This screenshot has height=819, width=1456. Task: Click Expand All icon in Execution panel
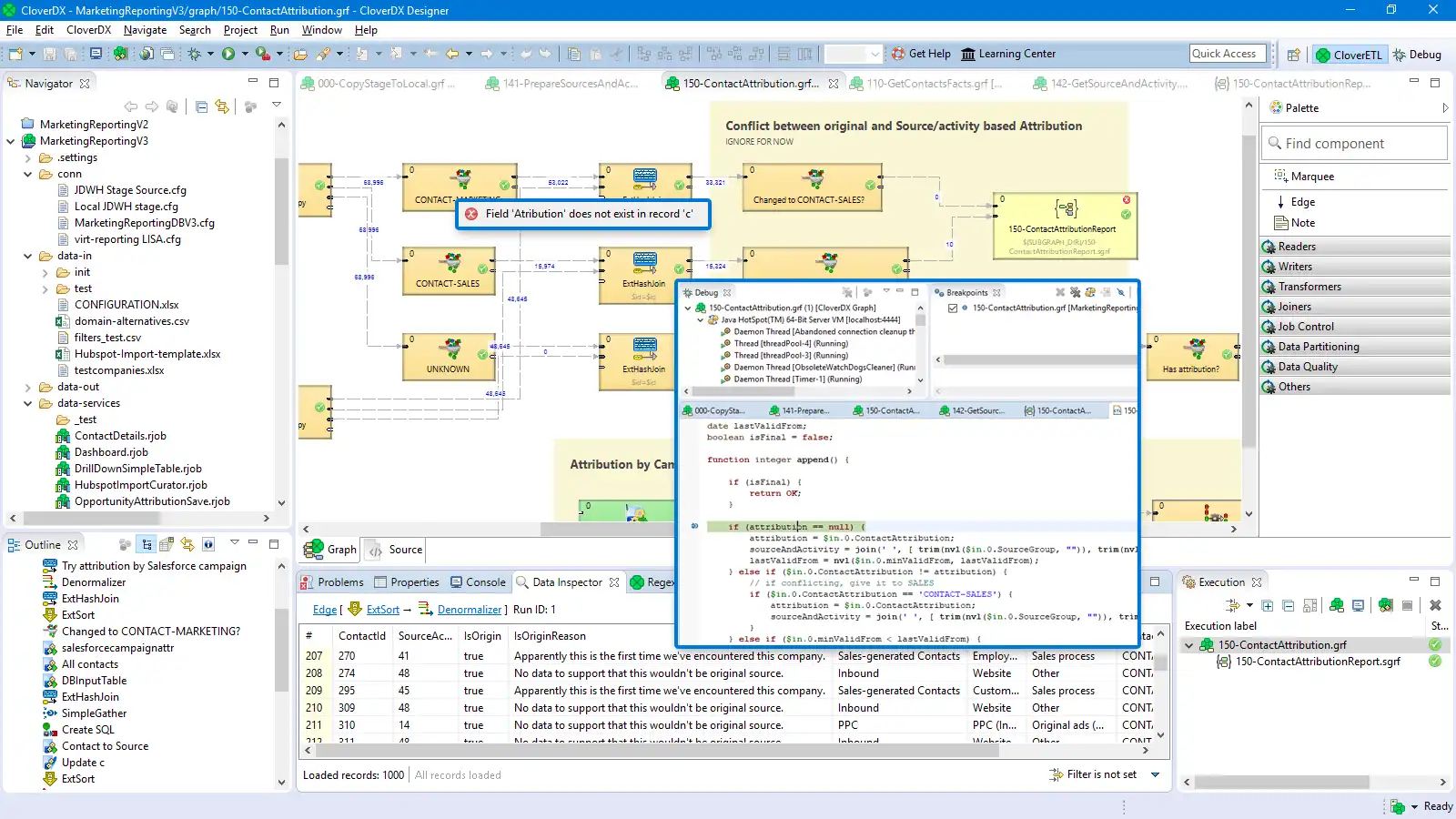(x=1268, y=605)
